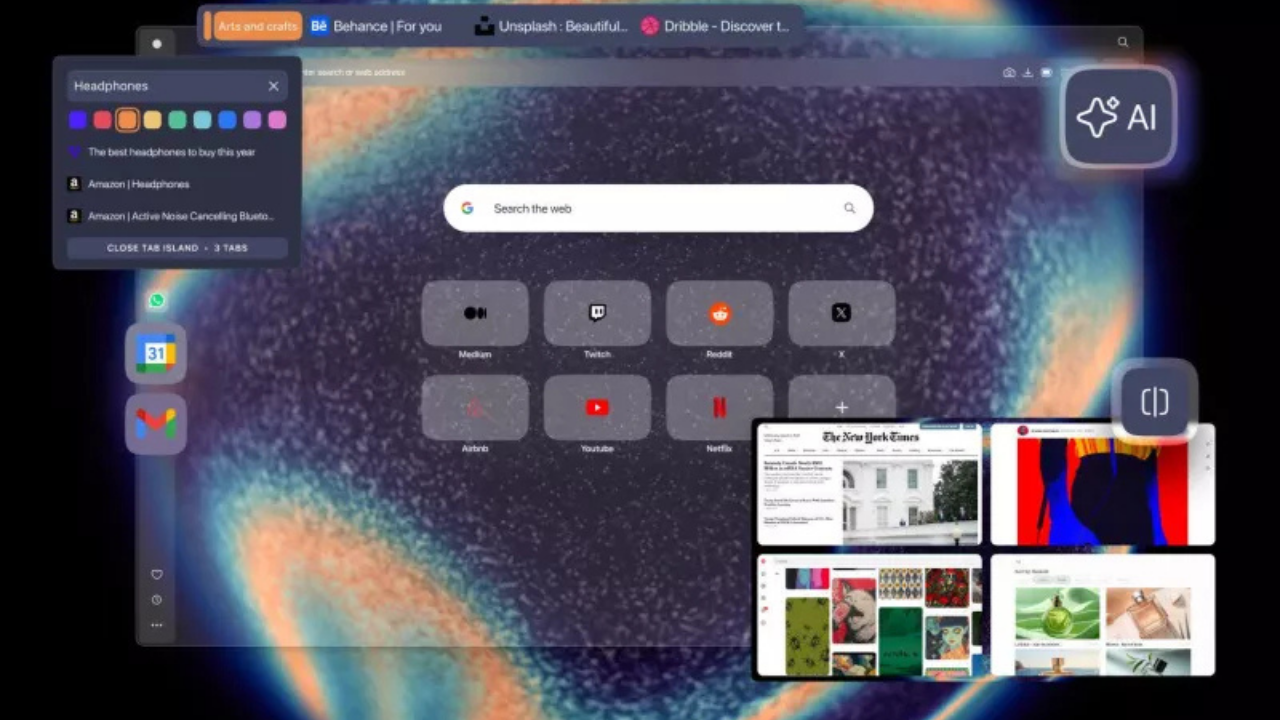Expand the three-dot sidebar menu
1280x720 pixels.
pos(157,625)
